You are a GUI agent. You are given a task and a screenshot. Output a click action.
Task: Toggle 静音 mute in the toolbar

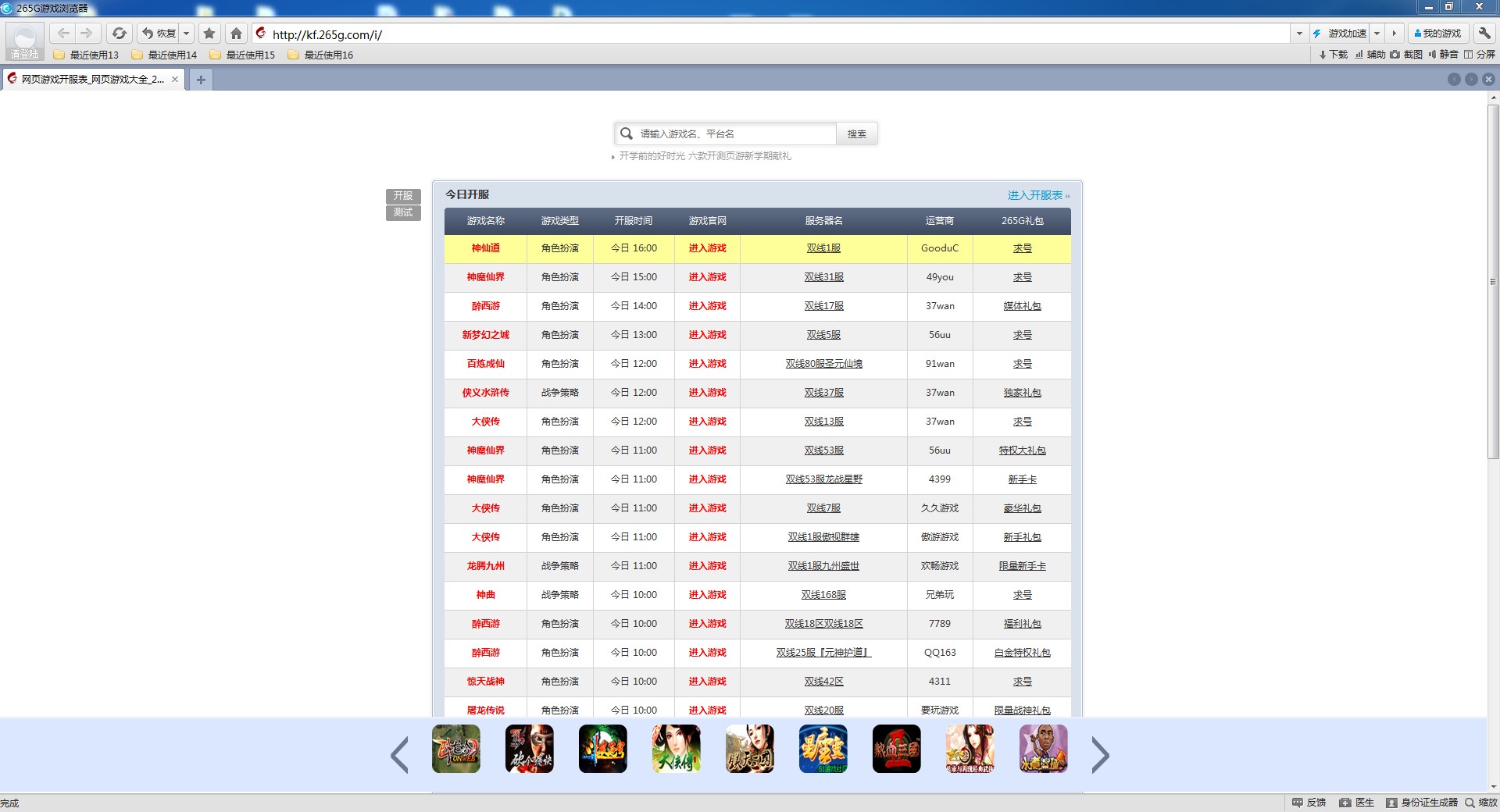tap(1443, 55)
